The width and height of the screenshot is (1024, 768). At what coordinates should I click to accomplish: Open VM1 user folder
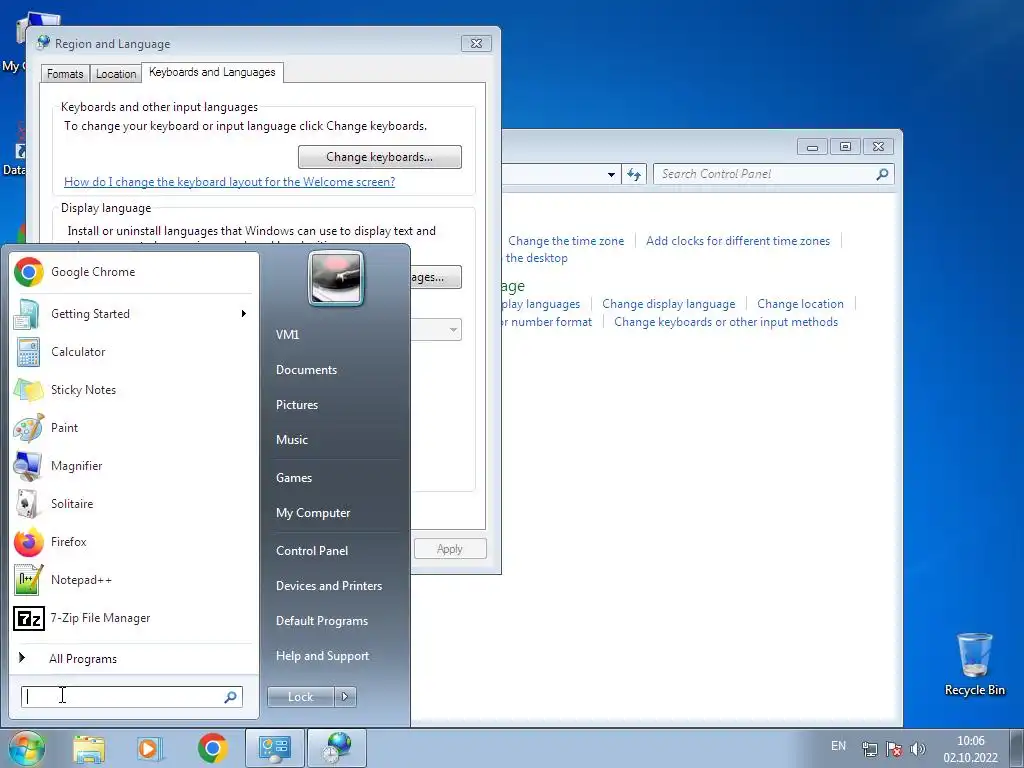coord(287,335)
